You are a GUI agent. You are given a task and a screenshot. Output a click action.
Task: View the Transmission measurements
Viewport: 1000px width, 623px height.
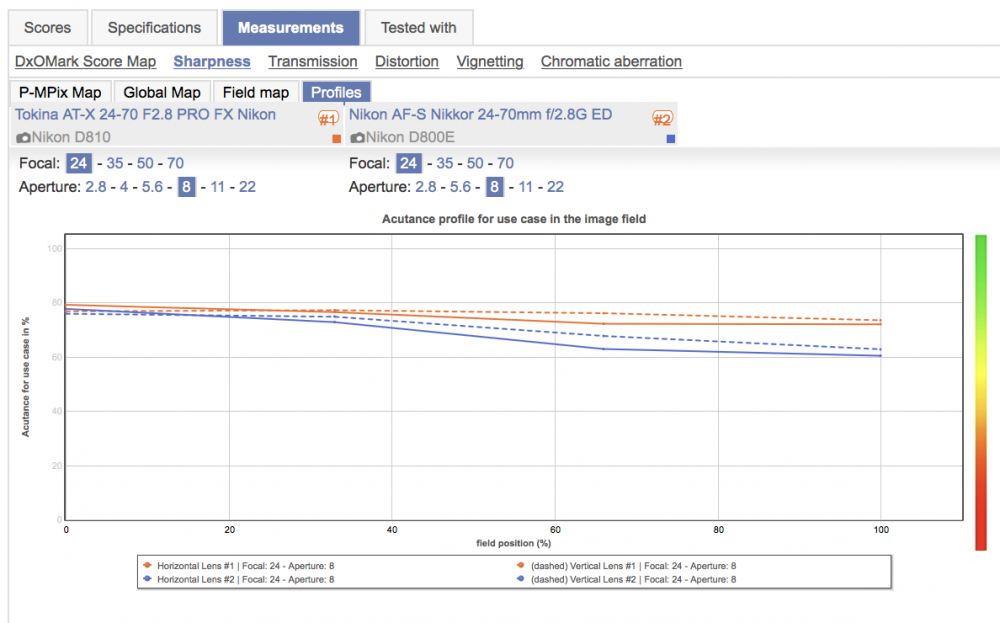[x=312, y=62]
